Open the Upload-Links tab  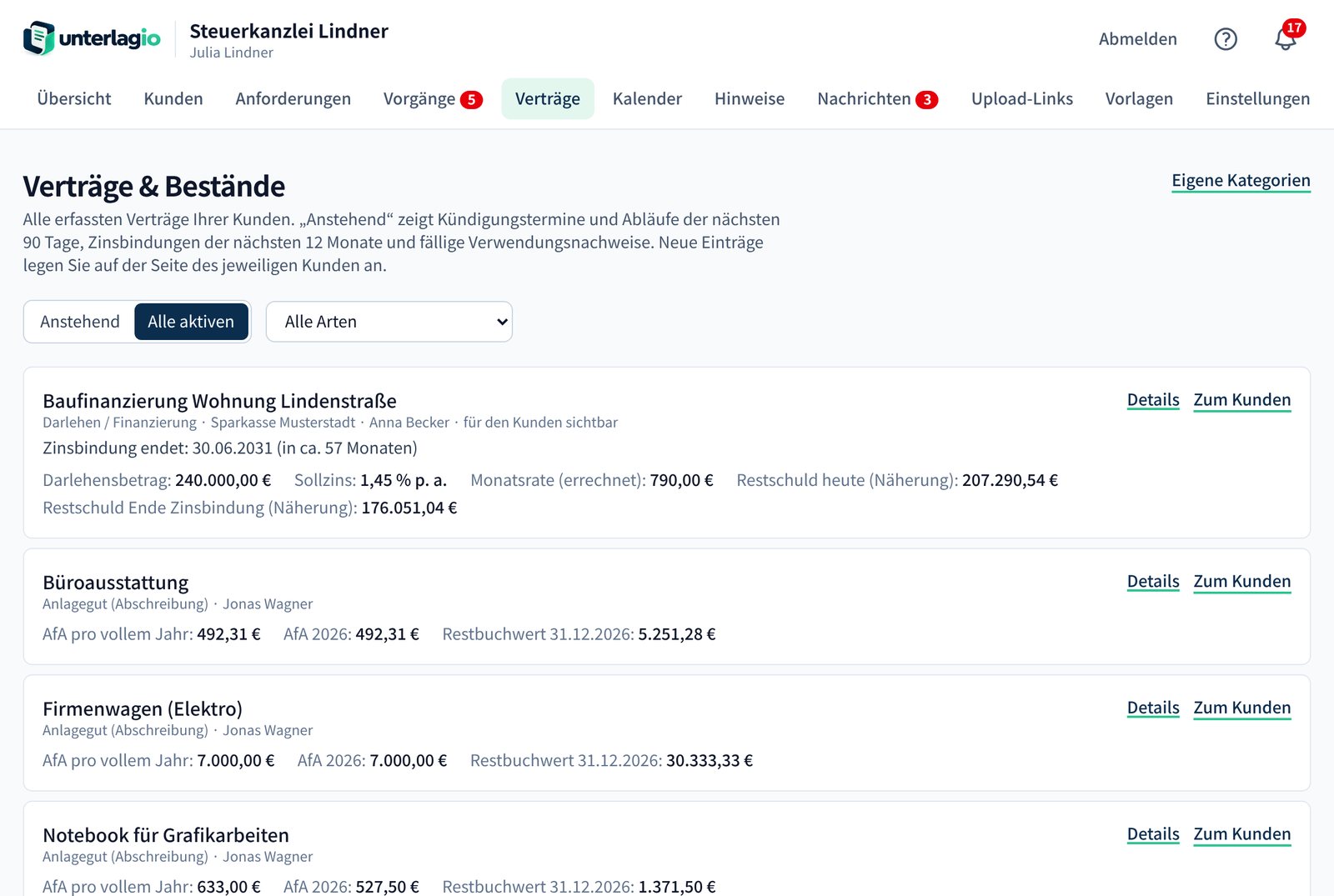pos(1022,98)
